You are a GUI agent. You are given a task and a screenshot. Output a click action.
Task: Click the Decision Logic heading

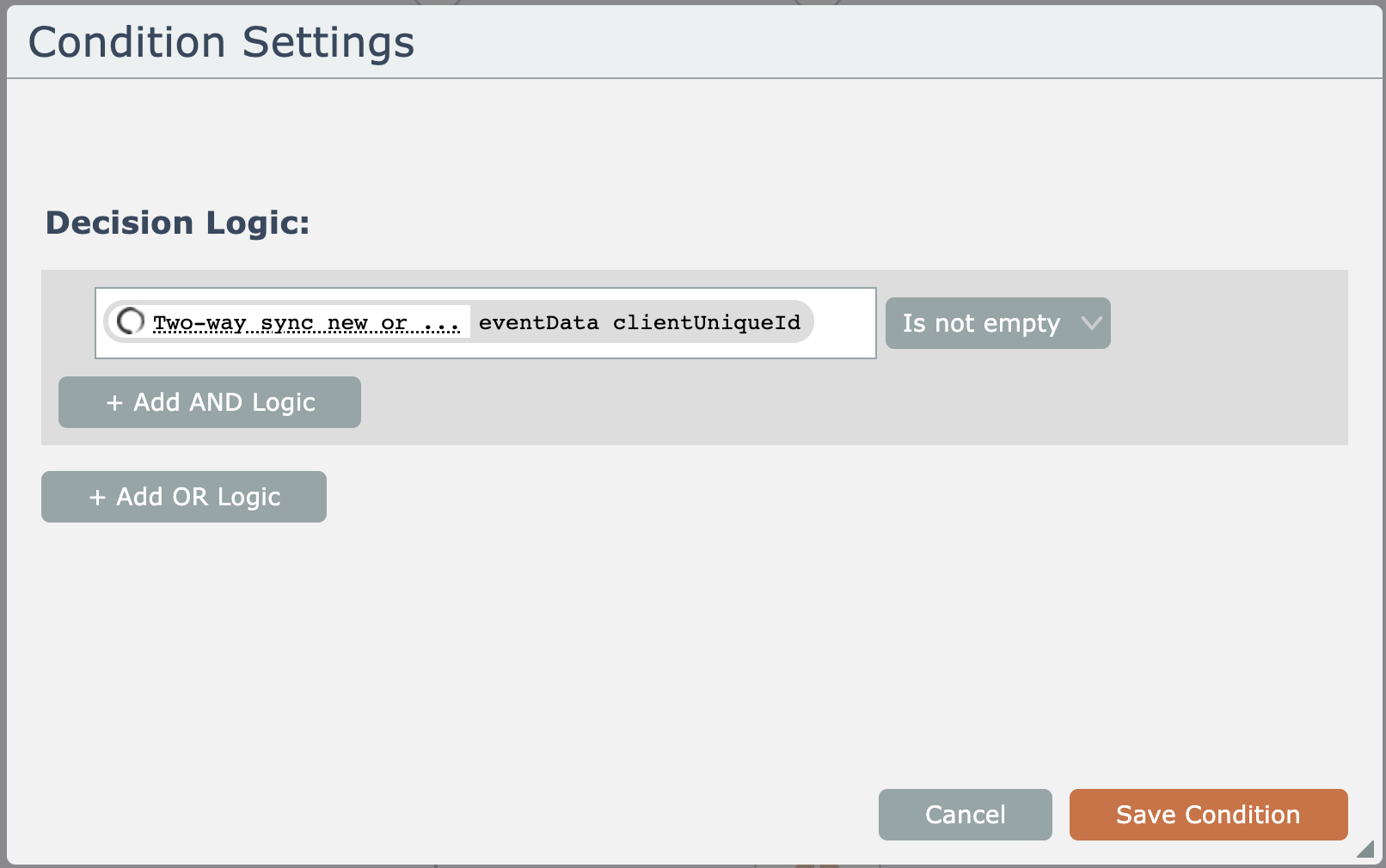177,223
